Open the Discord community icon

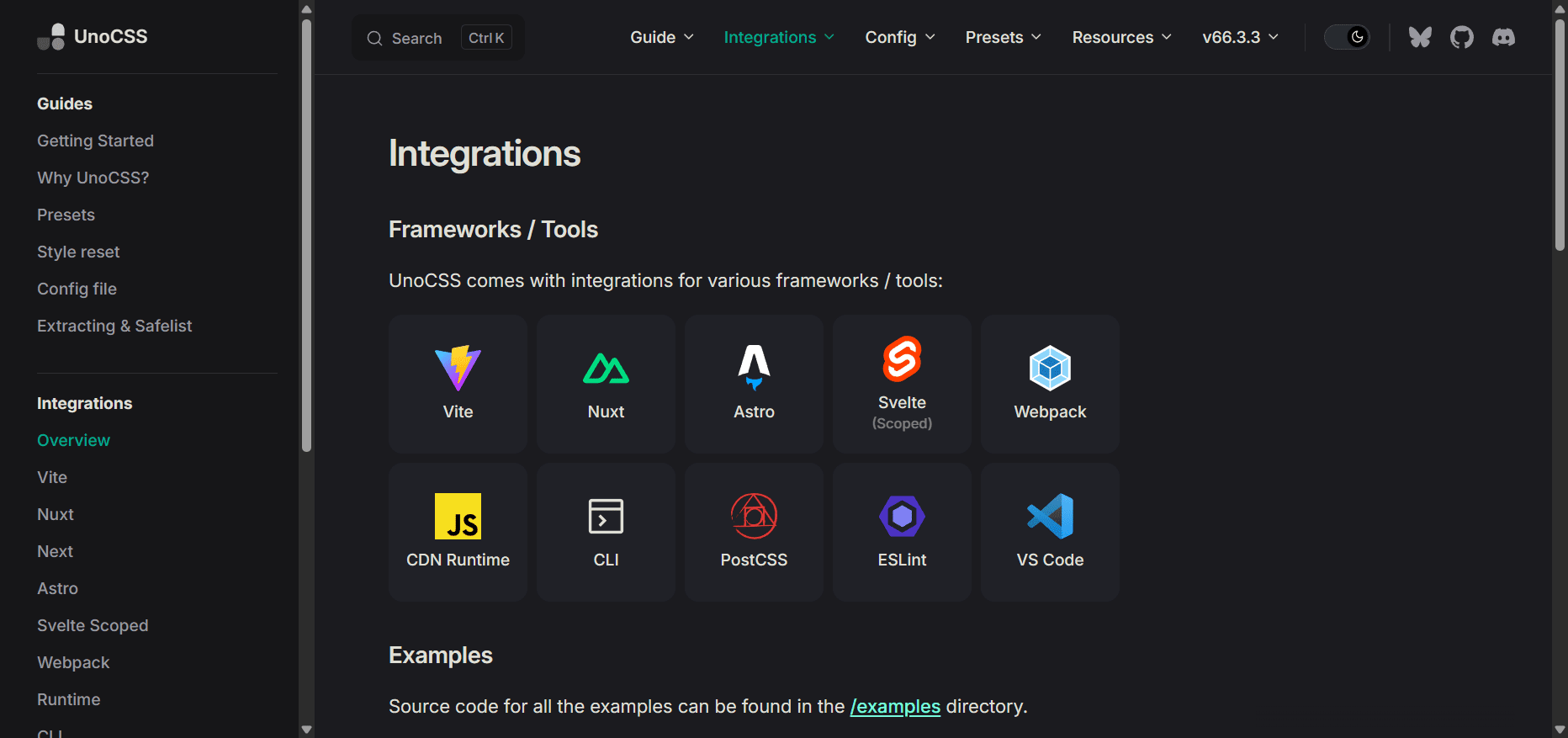[1503, 37]
